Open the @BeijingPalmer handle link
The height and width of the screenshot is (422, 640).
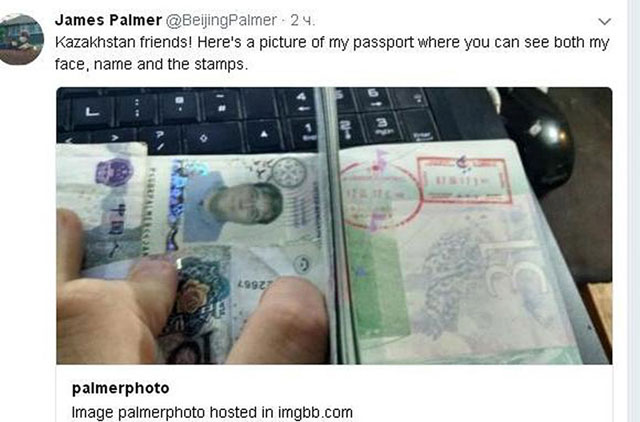[221, 20]
